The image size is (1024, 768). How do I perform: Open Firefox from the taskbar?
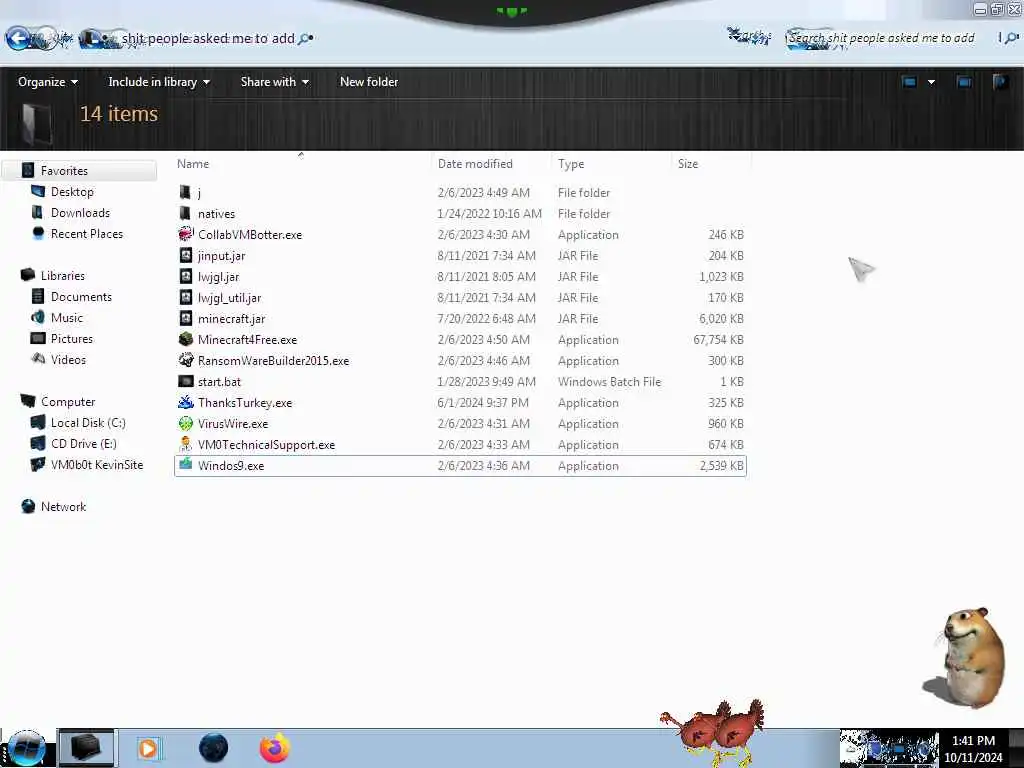click(275, 748)
